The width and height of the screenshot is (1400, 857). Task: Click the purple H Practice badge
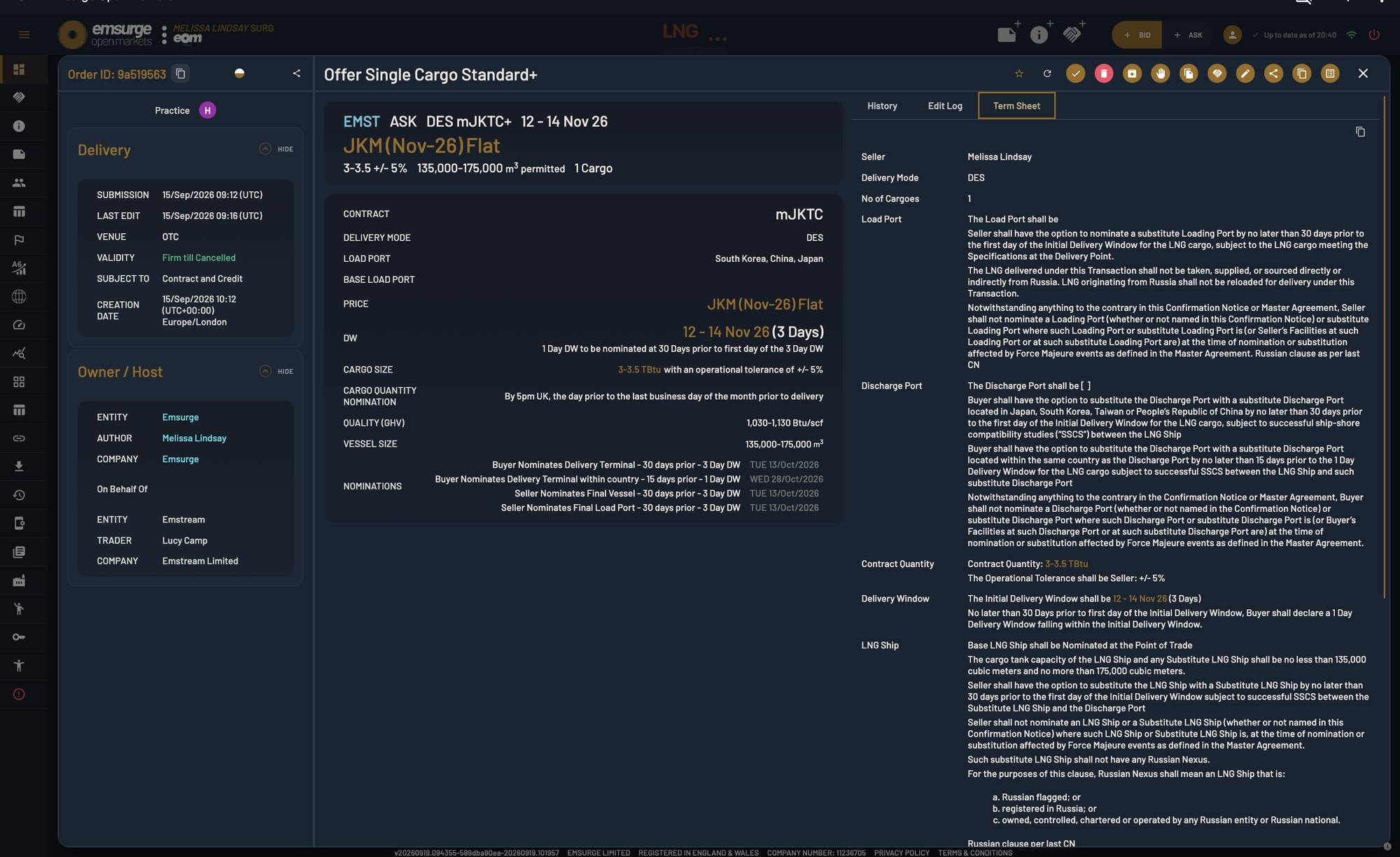pos(207,111)
